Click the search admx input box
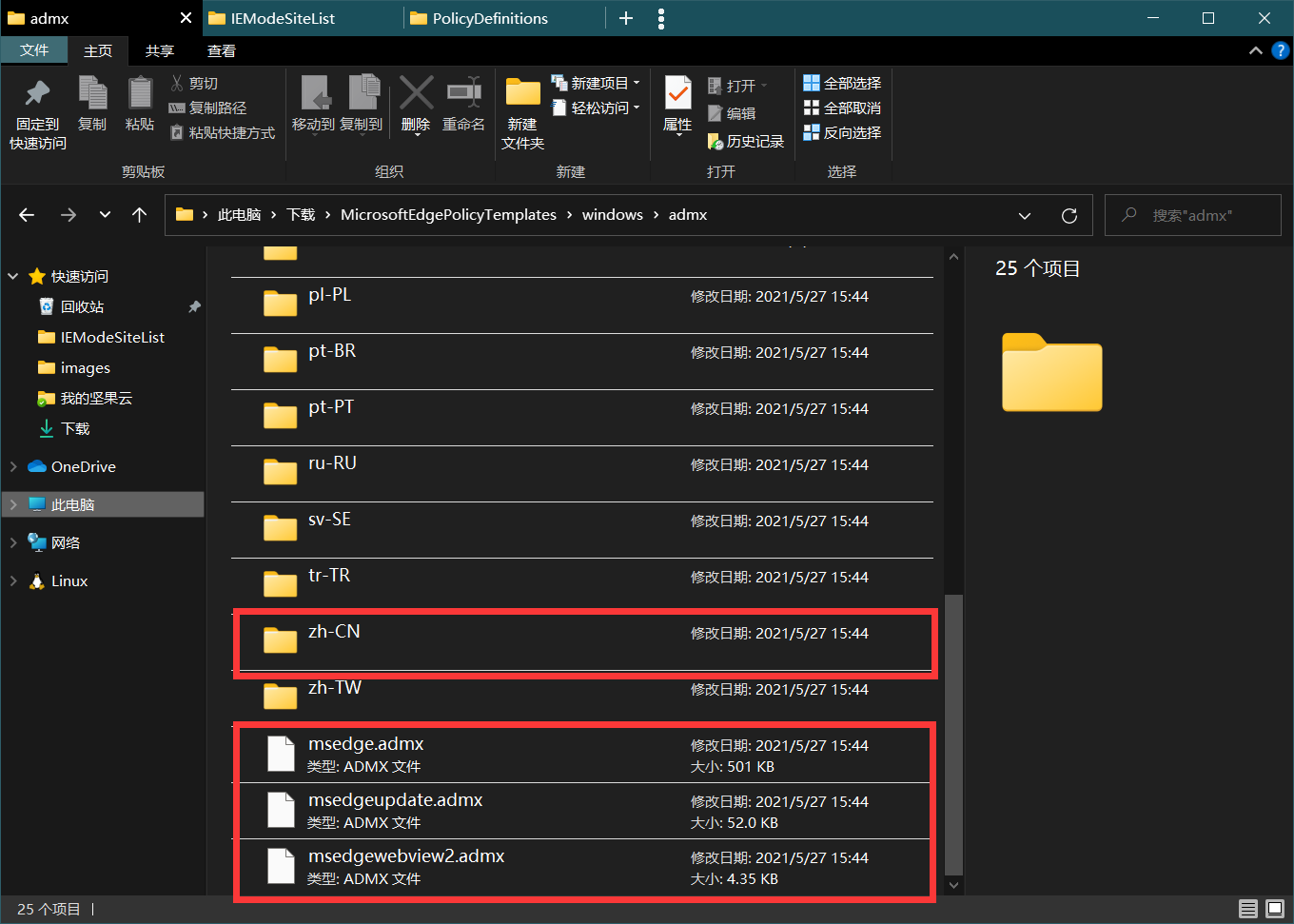The width and height of the screenshot is (1294, 924). (x=1193, y=215)
